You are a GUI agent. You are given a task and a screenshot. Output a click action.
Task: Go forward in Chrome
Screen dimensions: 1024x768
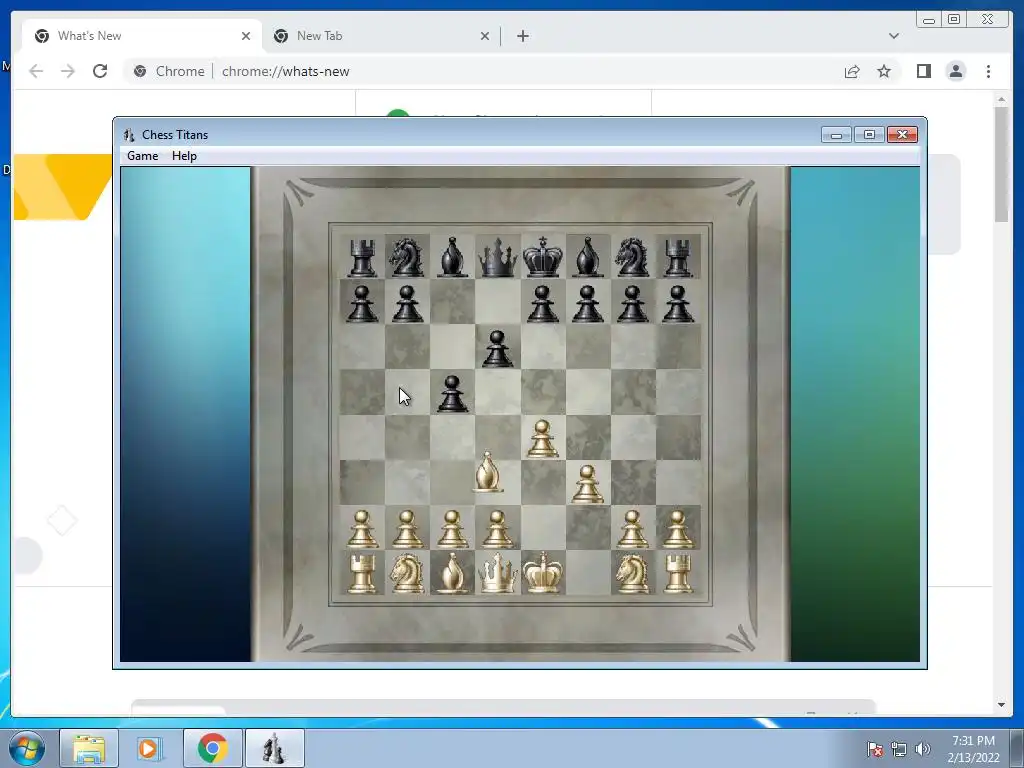coord(68,71)
